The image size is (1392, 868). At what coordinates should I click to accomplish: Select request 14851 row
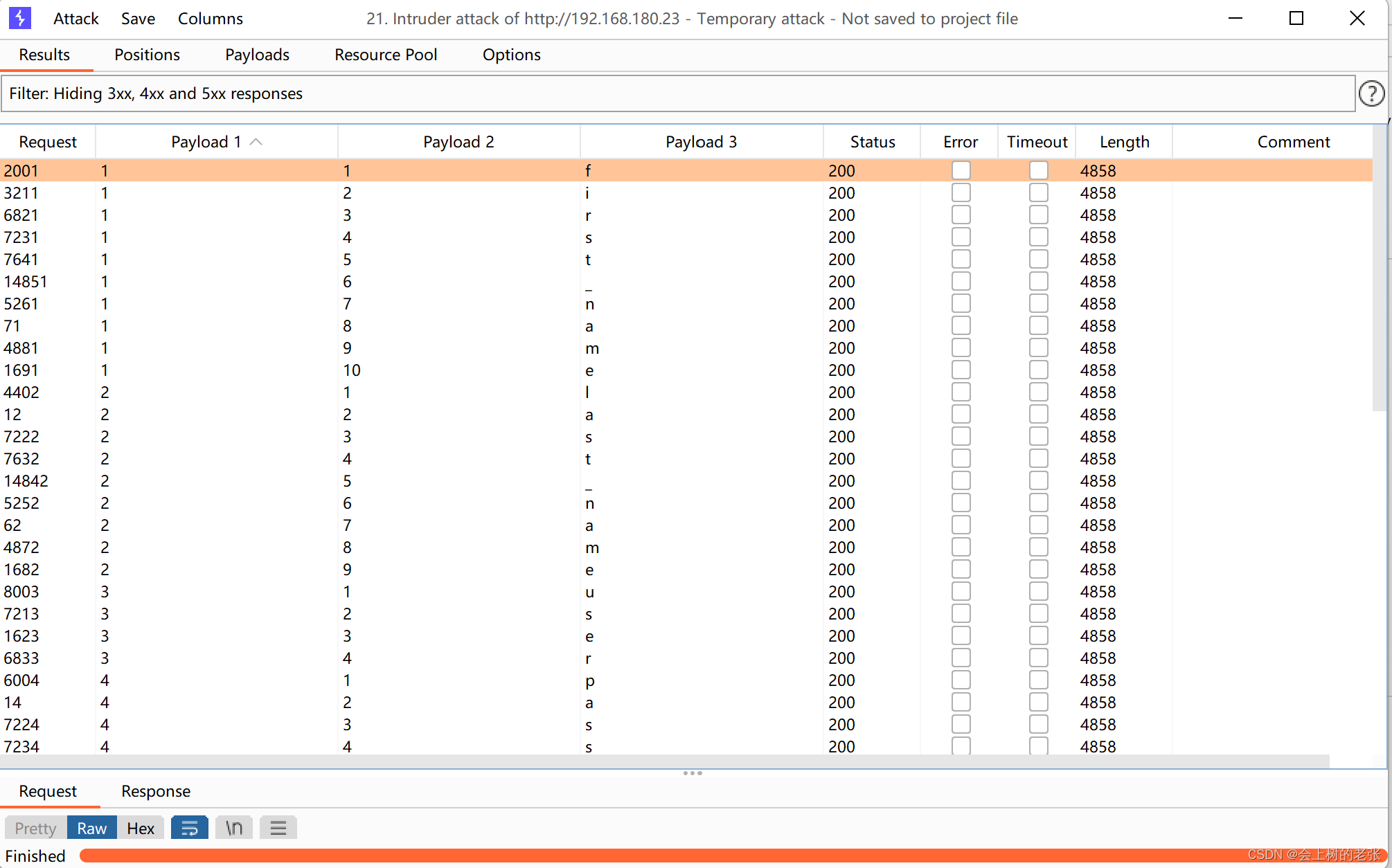pyautogui.click(x=686, y=281)
